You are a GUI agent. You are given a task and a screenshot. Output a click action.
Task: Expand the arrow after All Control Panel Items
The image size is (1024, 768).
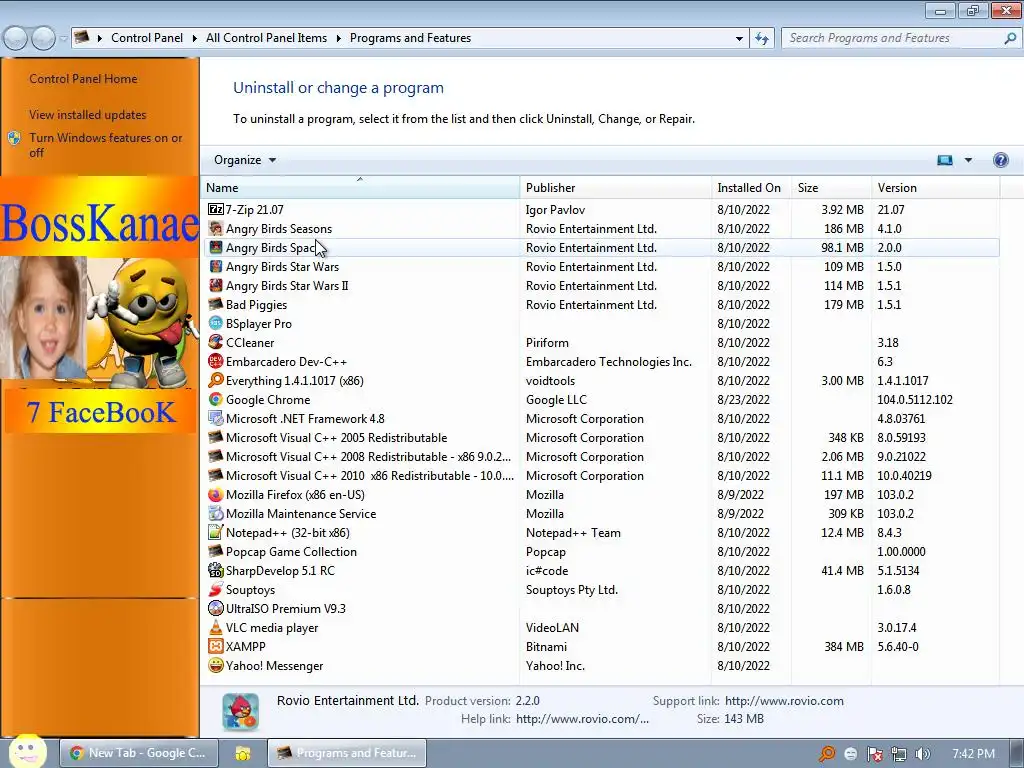[x=338, y=39]
